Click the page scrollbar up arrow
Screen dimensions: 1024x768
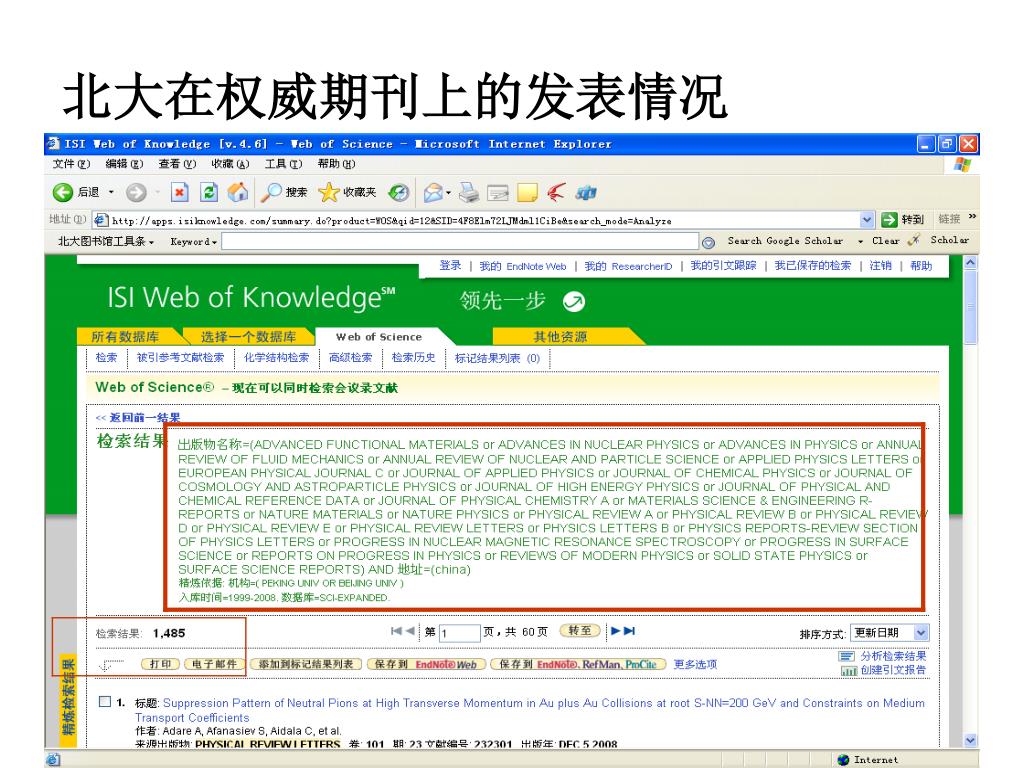click(970, 263)
